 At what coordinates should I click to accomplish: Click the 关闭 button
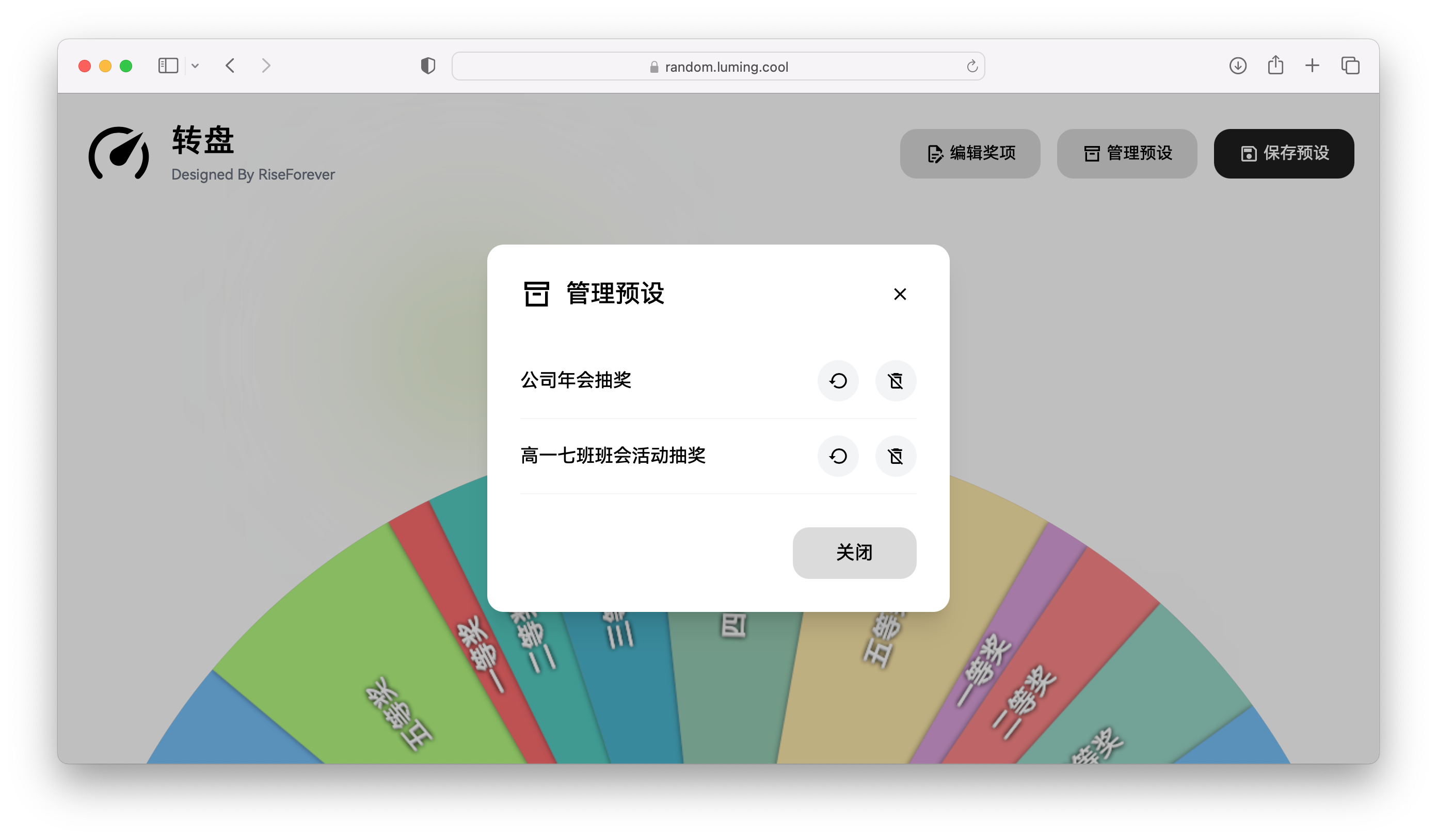tap(854, 553)
